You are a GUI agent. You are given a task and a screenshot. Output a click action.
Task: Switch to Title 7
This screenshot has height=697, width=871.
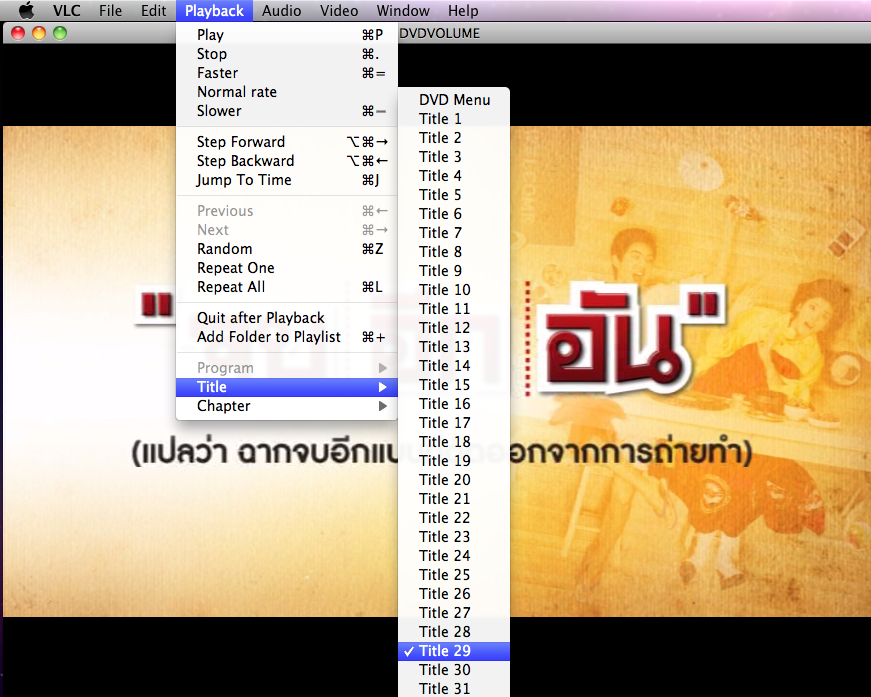[454, 233]
